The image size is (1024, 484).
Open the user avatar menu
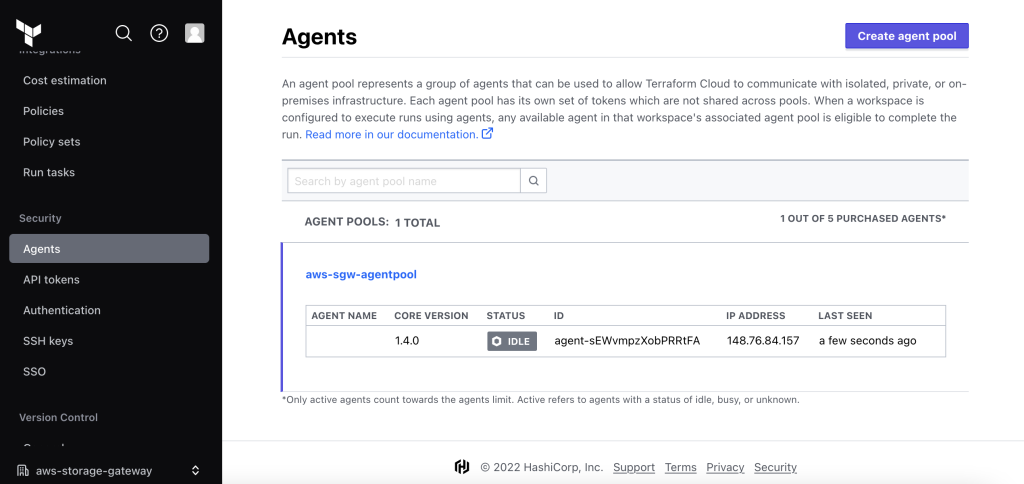(x=195, y=33)
